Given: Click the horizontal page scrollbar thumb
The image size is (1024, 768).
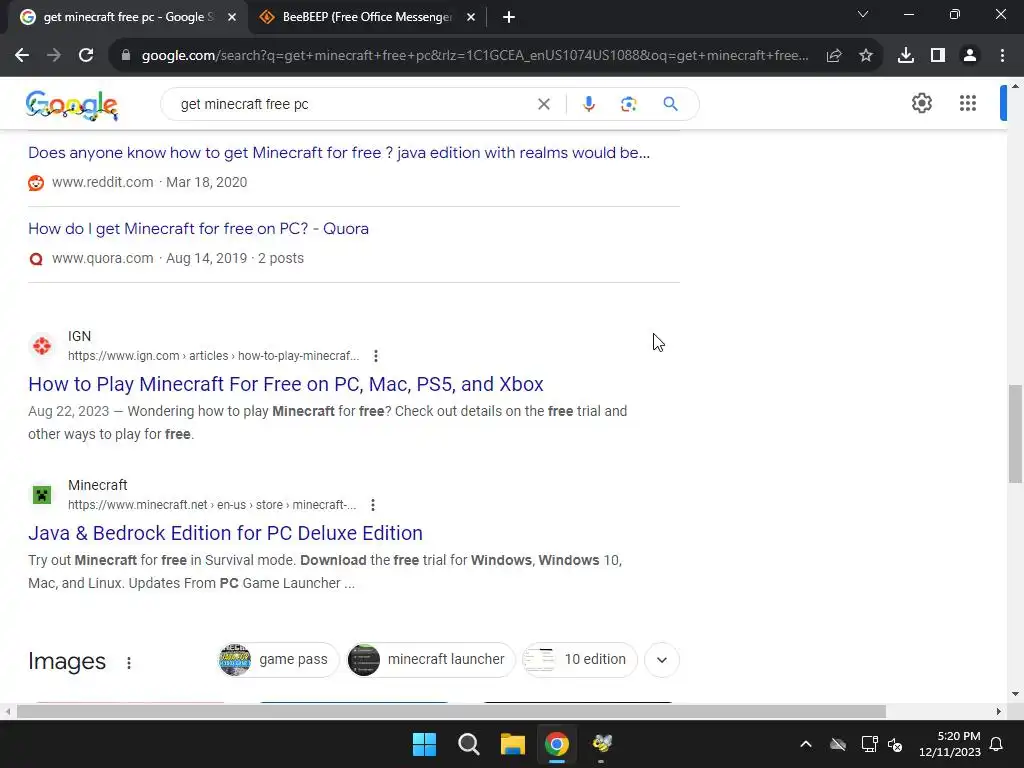Looking at the screenshot, I should pyautogui.click(x=451, y=712).
